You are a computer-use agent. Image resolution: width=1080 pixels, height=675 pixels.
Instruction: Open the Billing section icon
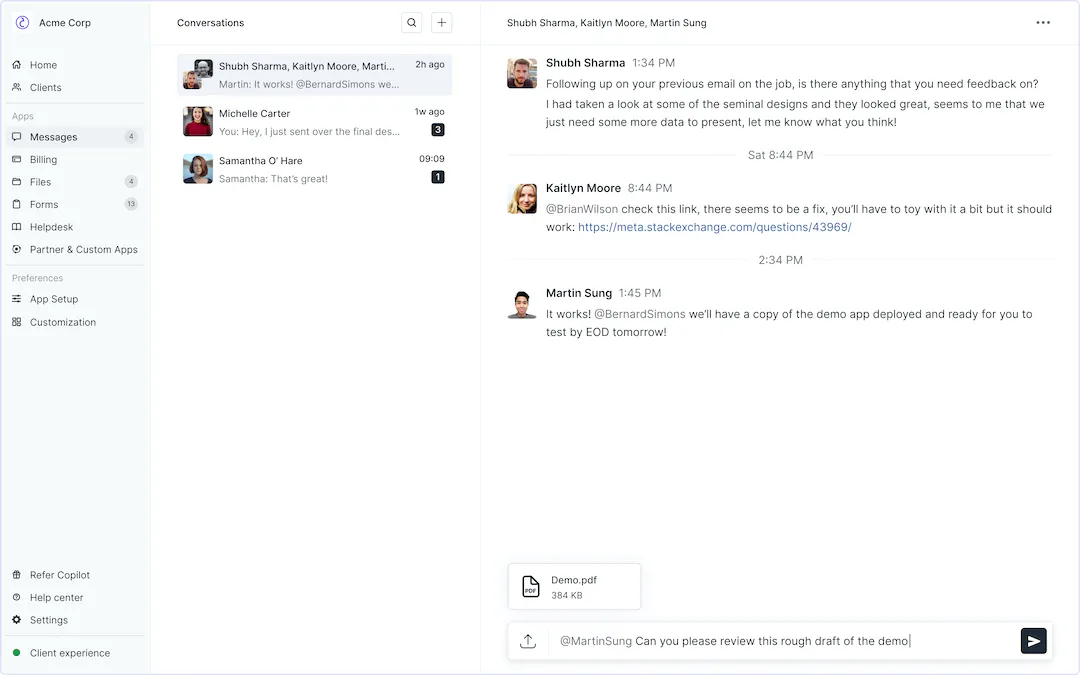pos(17,159)
